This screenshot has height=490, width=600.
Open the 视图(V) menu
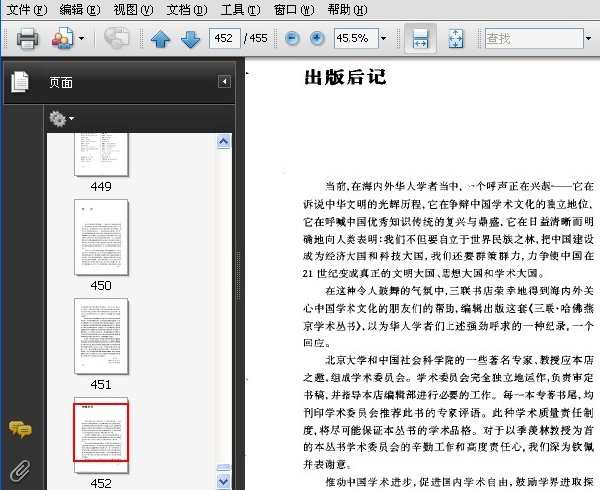coord(133,10)
